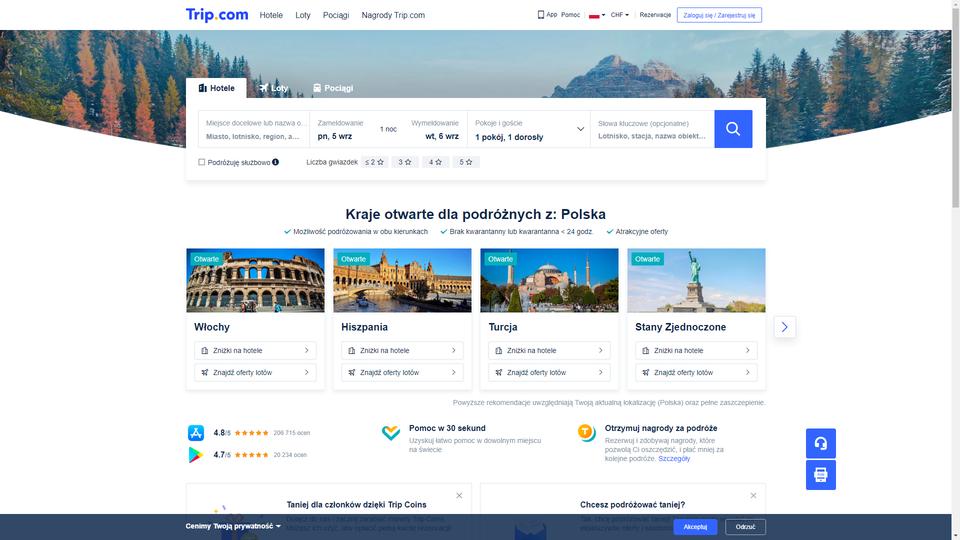Click the Zameldowanie check-in date field
960x540 pixels.
point(340,129)
